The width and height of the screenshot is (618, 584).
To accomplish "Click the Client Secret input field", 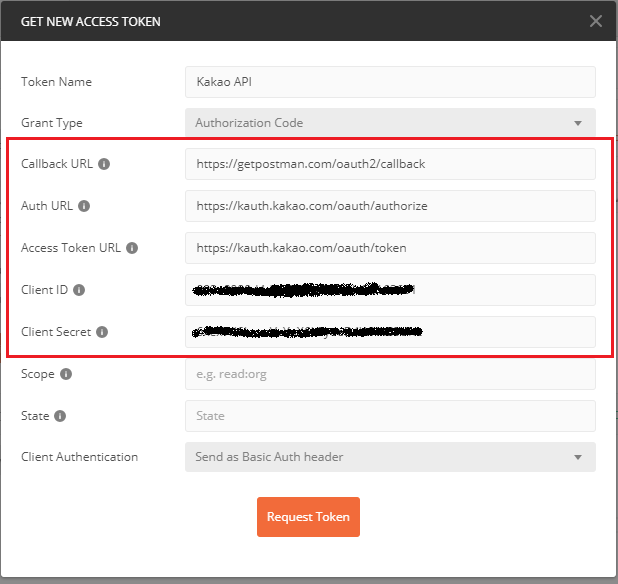I will click(390, 332).
